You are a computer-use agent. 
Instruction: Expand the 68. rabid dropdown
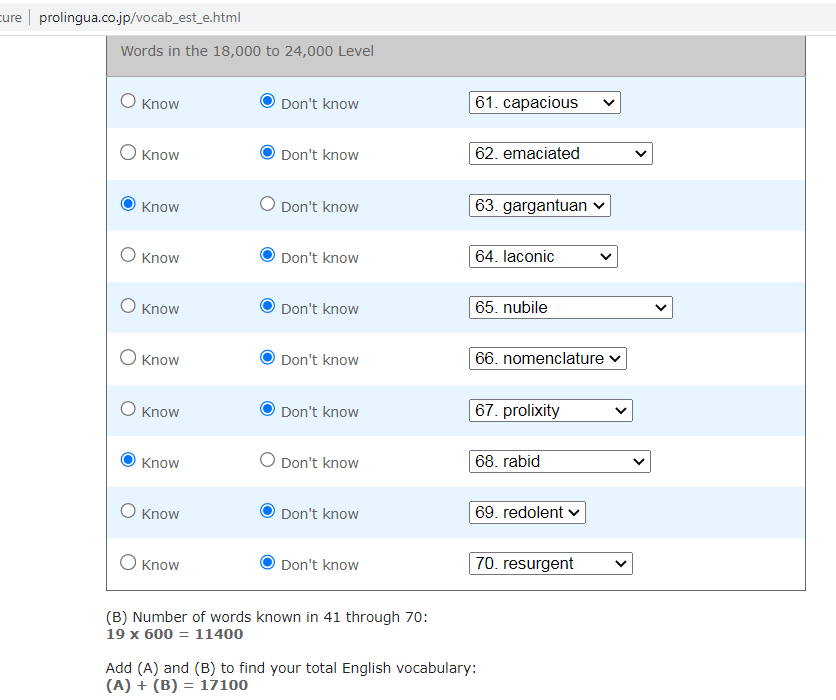[x=559, y=462]
